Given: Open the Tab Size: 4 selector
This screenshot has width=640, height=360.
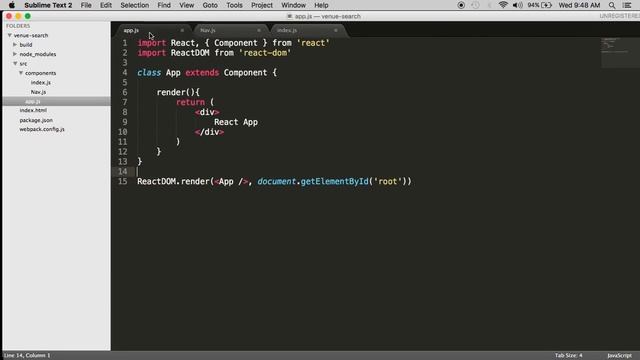Looking at the screenshot, I should pyautogui.click(x=569, y=355).
